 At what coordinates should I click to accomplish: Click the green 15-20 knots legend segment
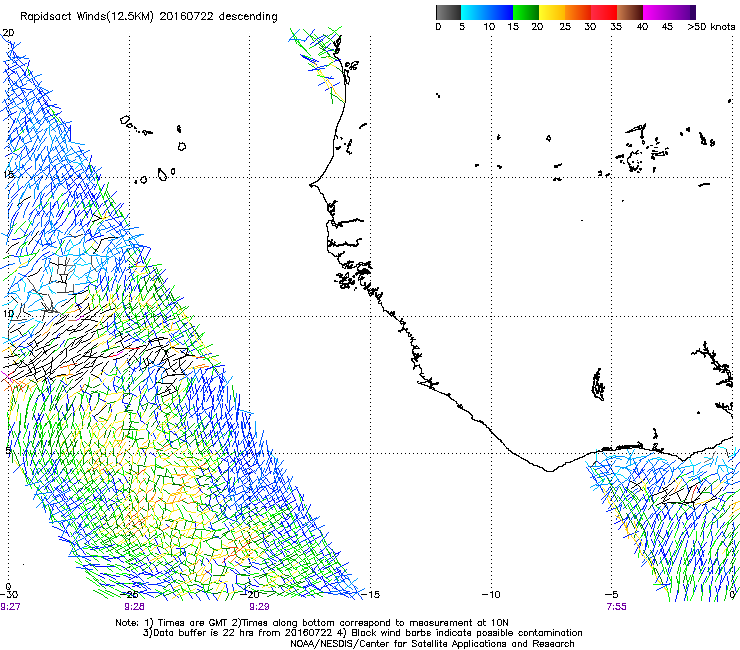pos(526,12)
